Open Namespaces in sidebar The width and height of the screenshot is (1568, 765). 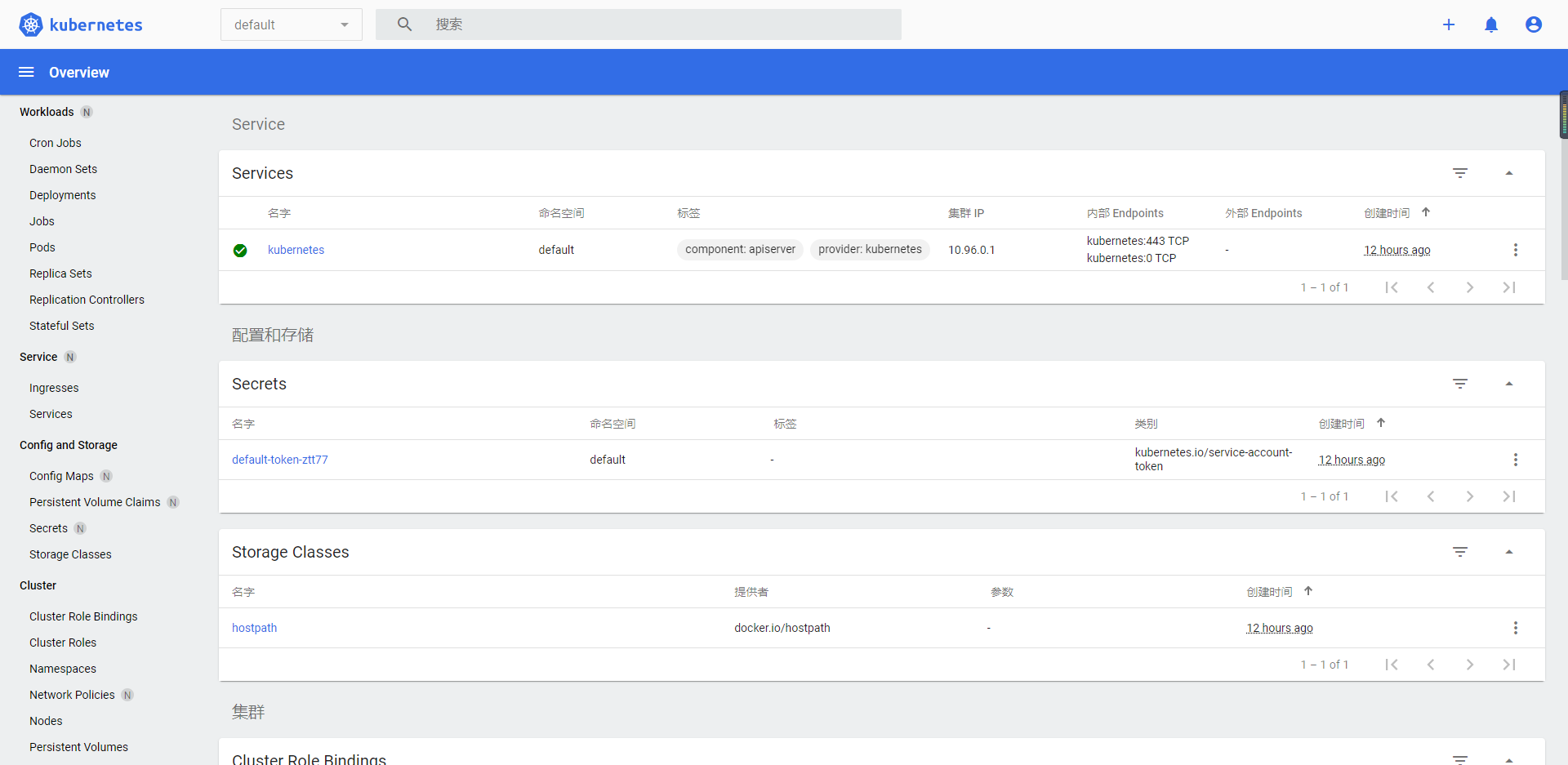(63, 669)
